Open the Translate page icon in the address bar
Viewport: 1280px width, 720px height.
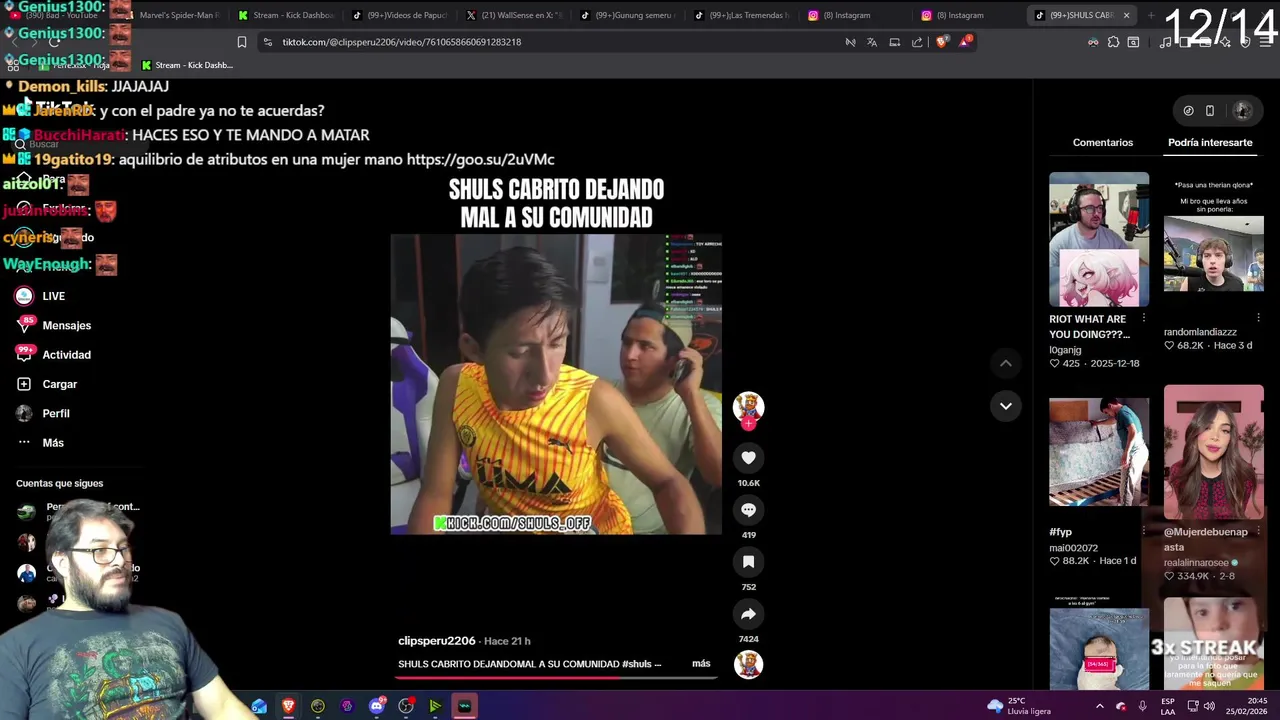point(872,42)
